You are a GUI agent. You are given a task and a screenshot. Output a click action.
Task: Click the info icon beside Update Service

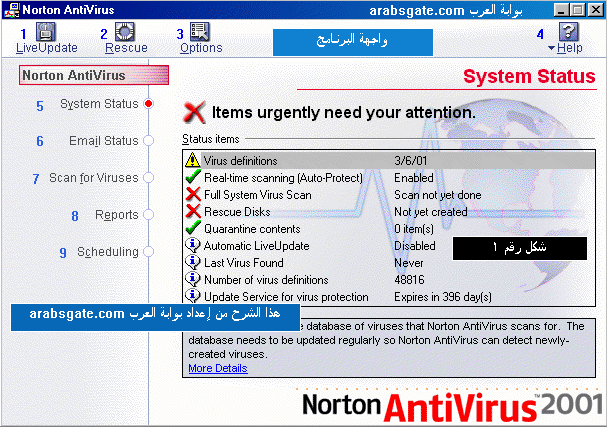point(192,296)
